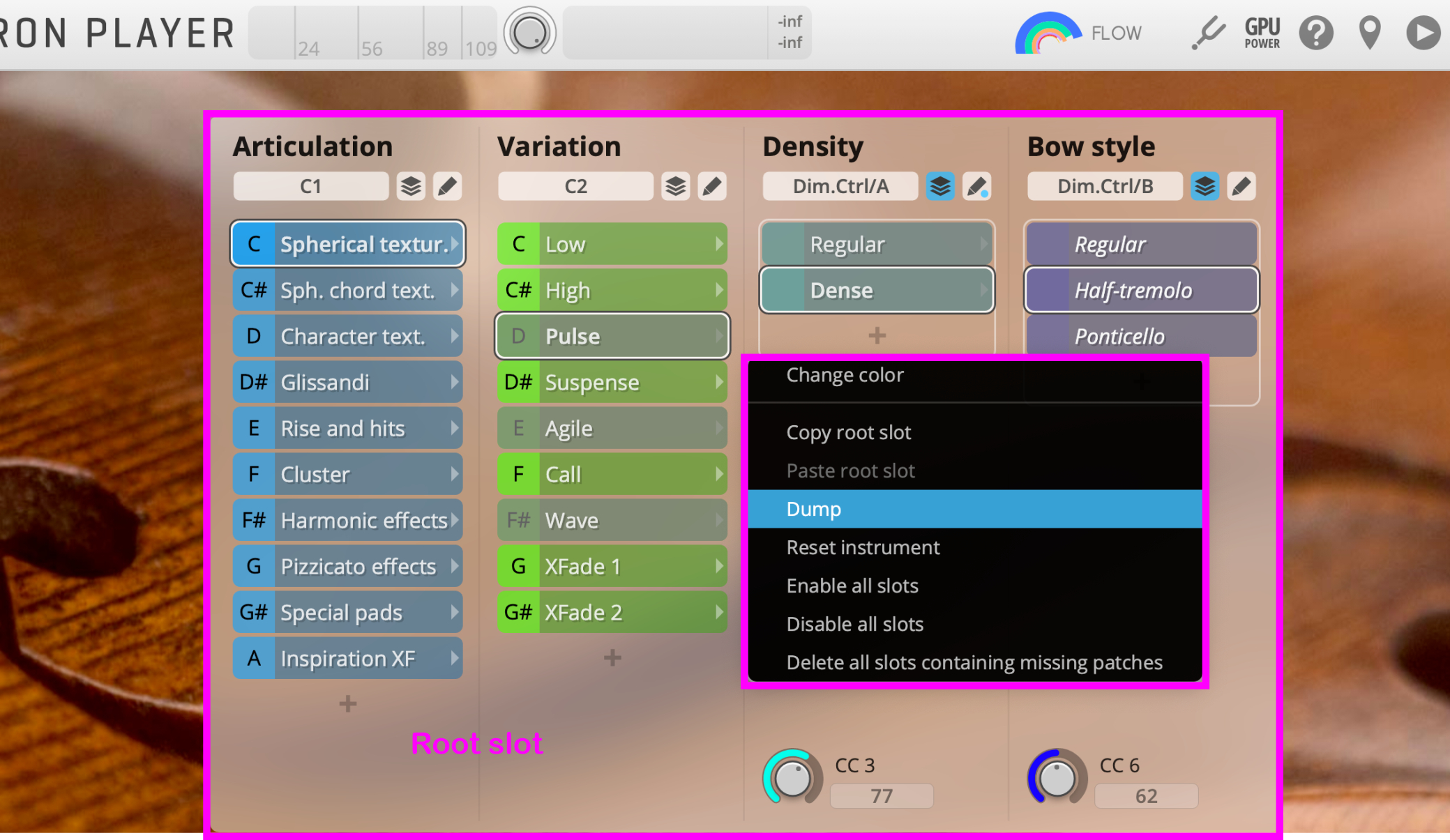This screenshot has width=1450, height=840.
Task: Select Spherical textur. articulation slot
Action: coord(347,244)
